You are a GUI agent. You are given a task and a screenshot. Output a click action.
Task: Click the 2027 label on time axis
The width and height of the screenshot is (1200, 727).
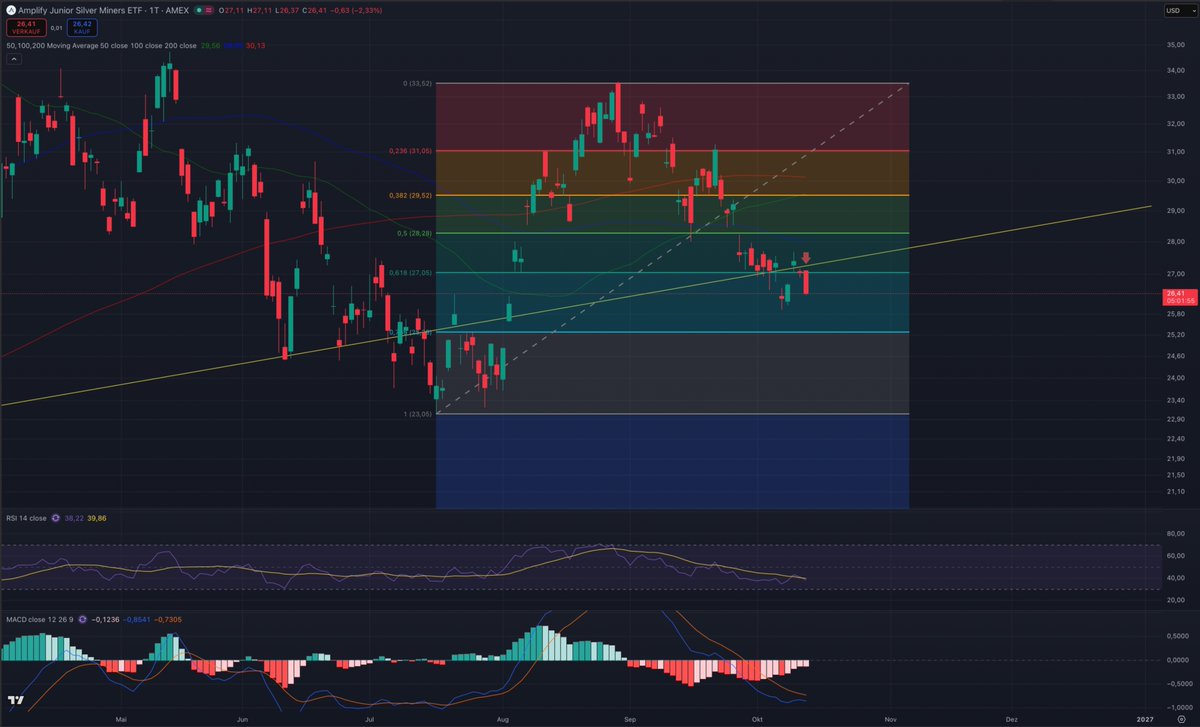1147,718
